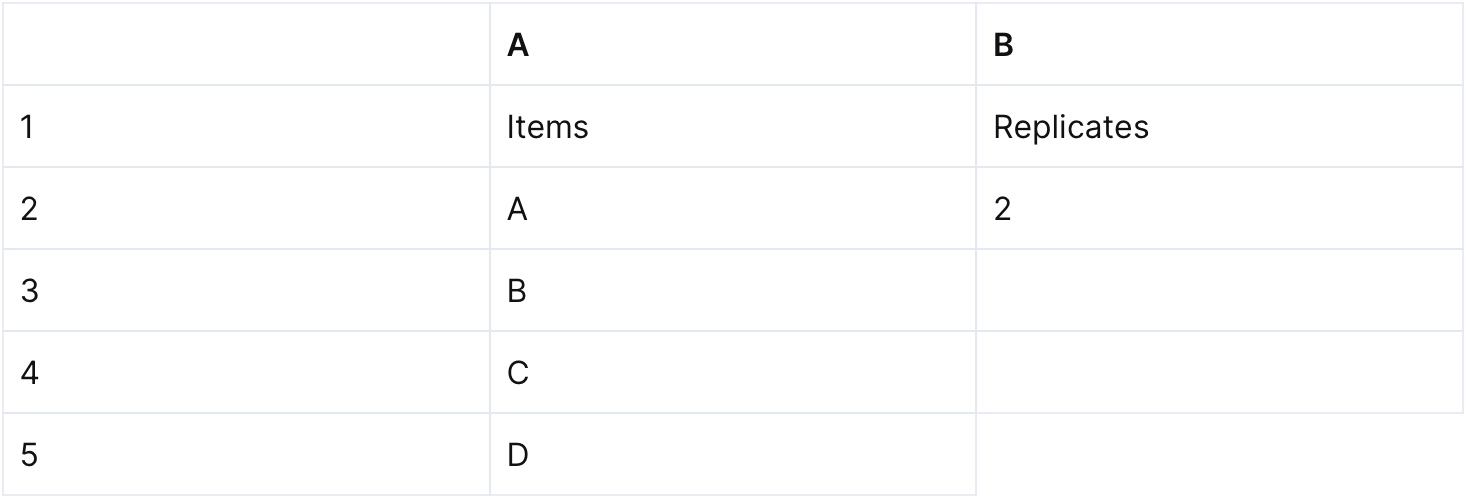Image resolution: width=1466 pixels, height=498 pixels.
Task: Click the blank top-left corner cell
Action: click(x=246, y=46)
